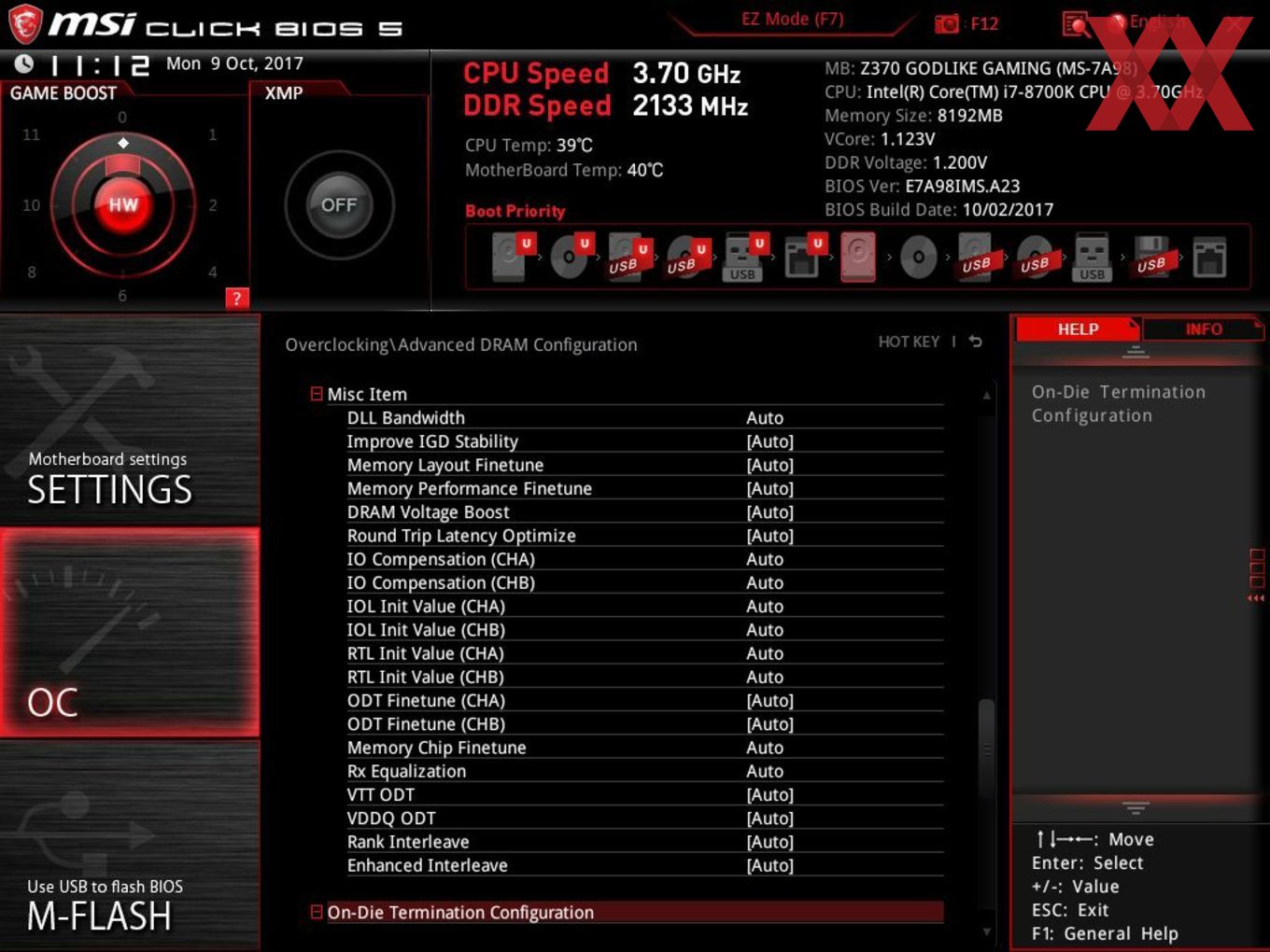
Task: Click the clock icon beside the time
Action: coord(24,63)
